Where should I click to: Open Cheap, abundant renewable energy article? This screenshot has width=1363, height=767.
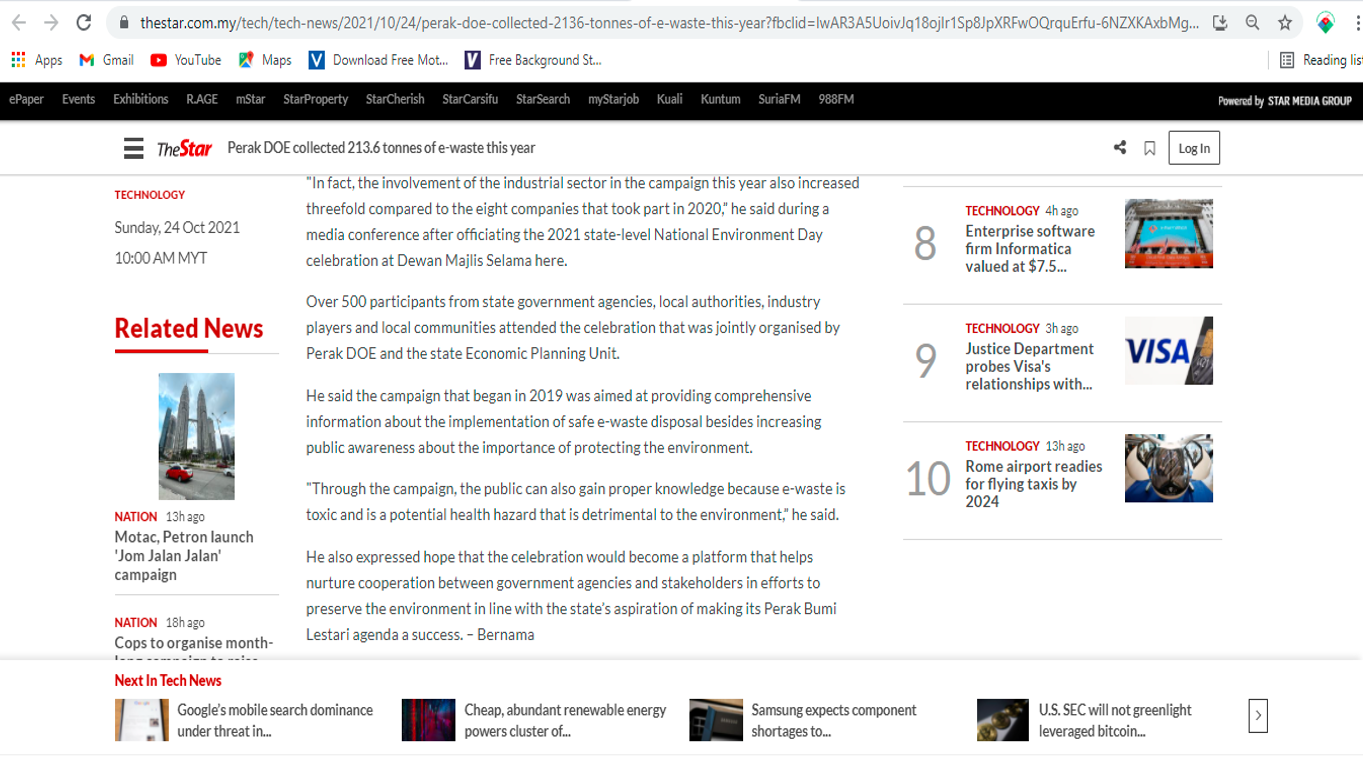click(x=565, y=720)
